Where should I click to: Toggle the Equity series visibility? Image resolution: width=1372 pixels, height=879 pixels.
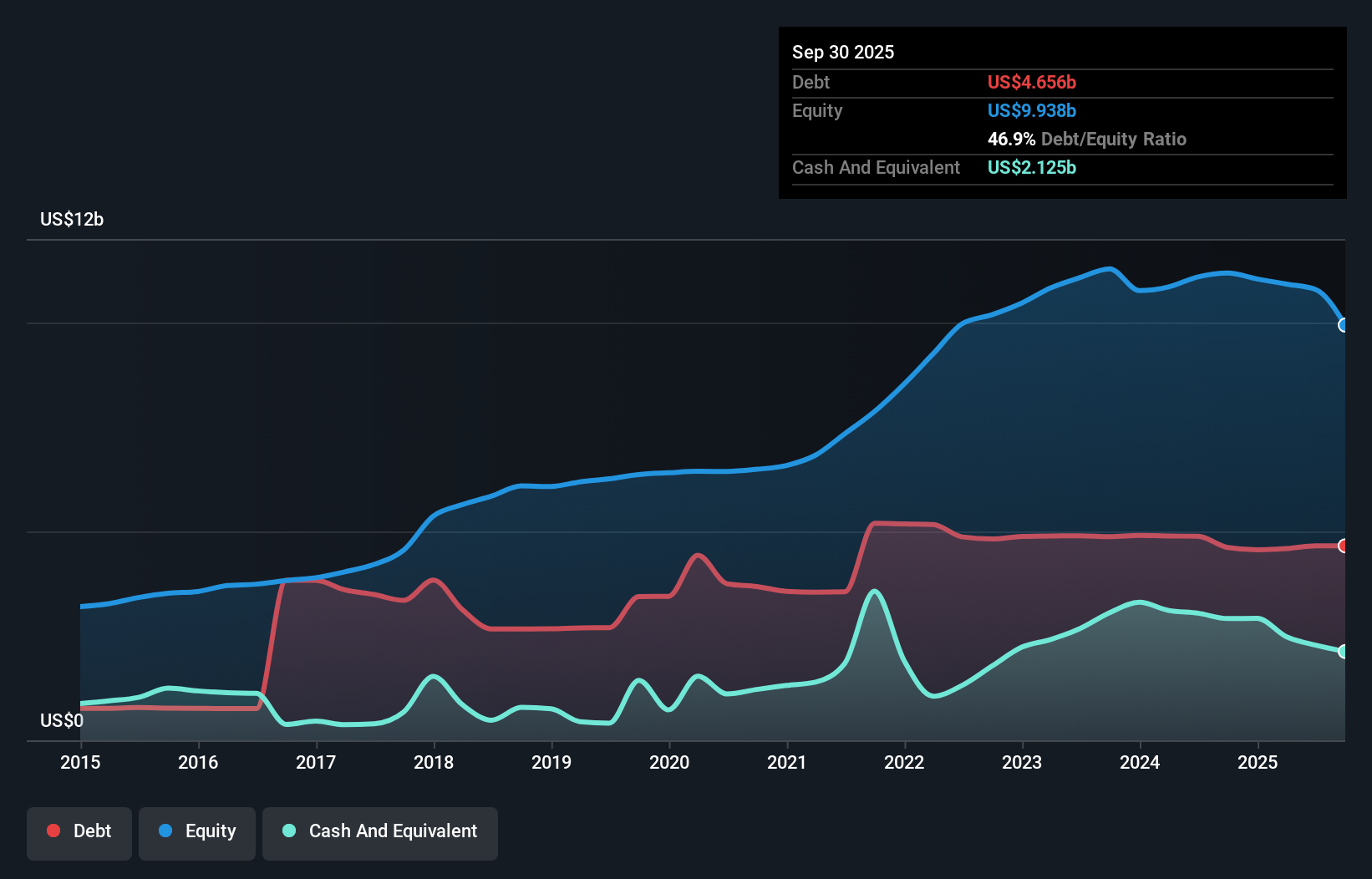pos(196,831)
